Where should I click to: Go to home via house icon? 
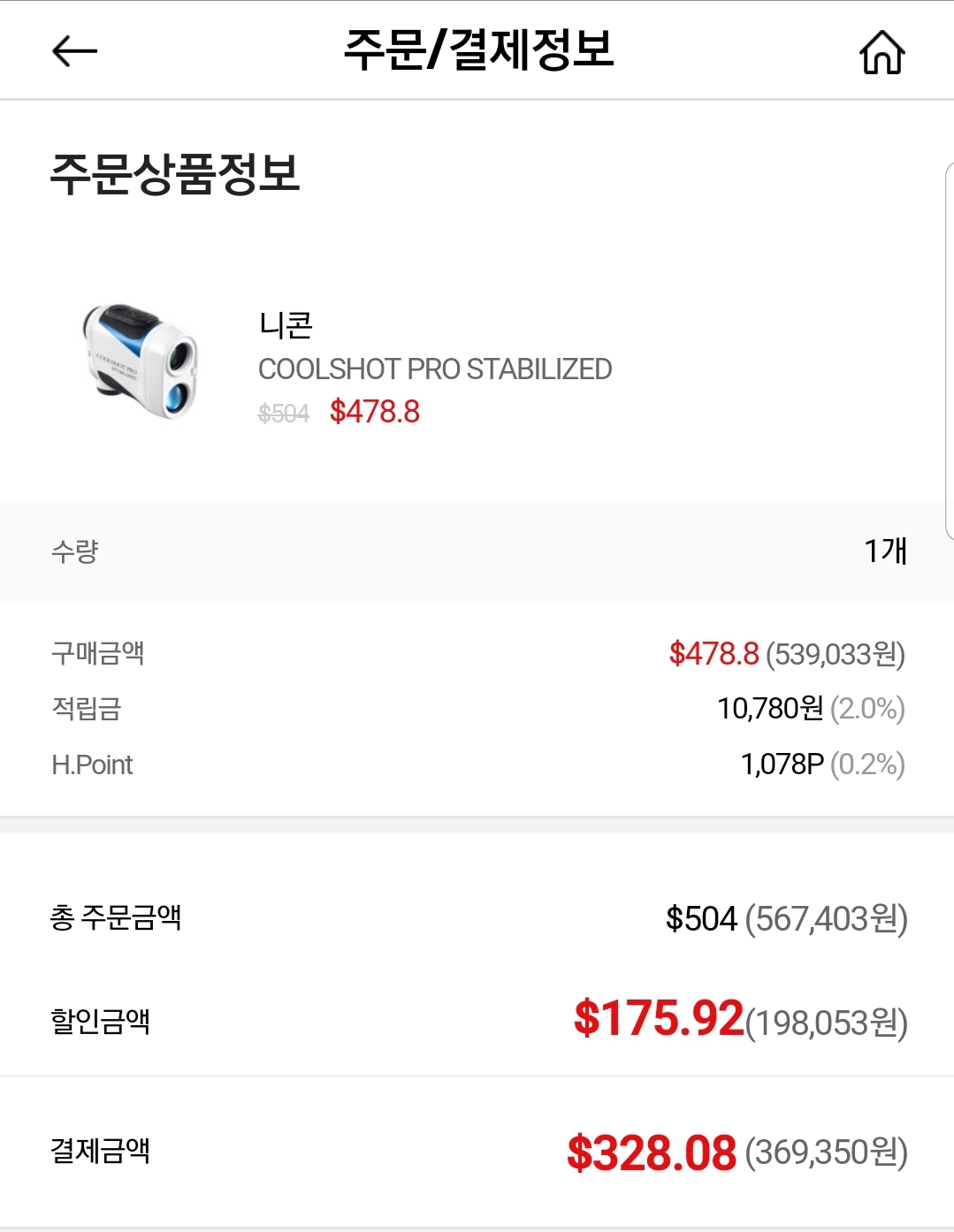pyautogui.click(x=881, y=52)
